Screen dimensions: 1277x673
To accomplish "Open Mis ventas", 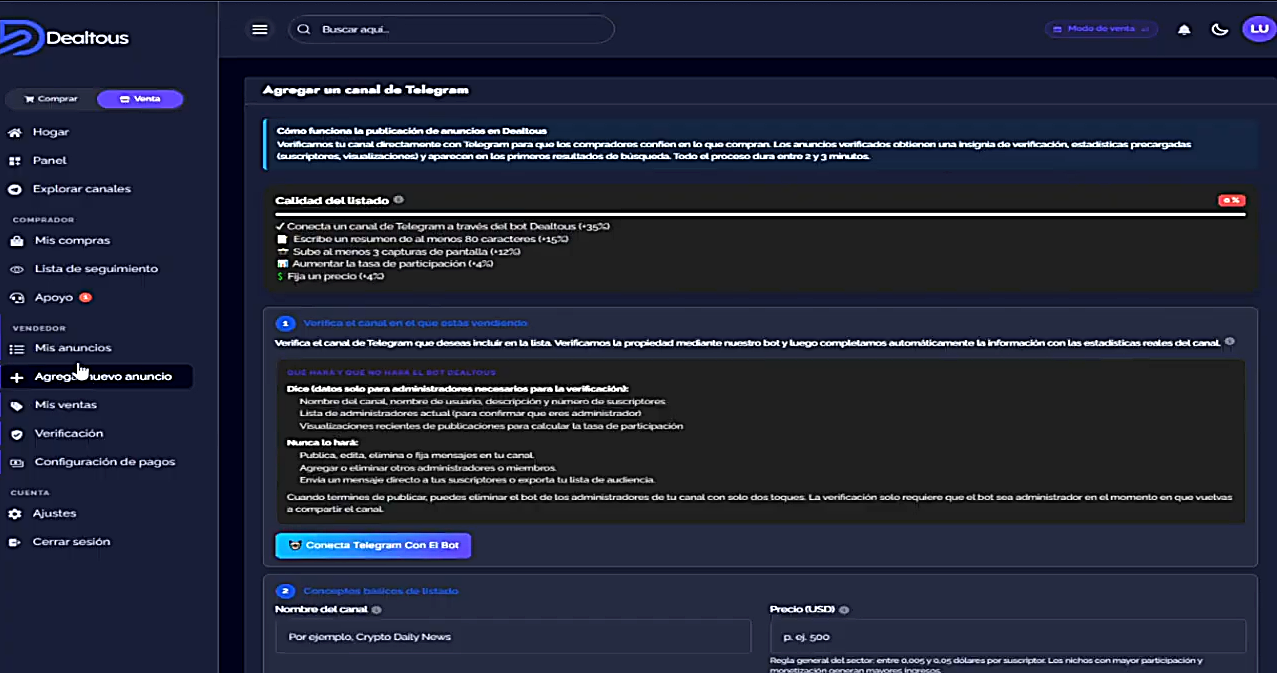I will click(x=66, y=405).
